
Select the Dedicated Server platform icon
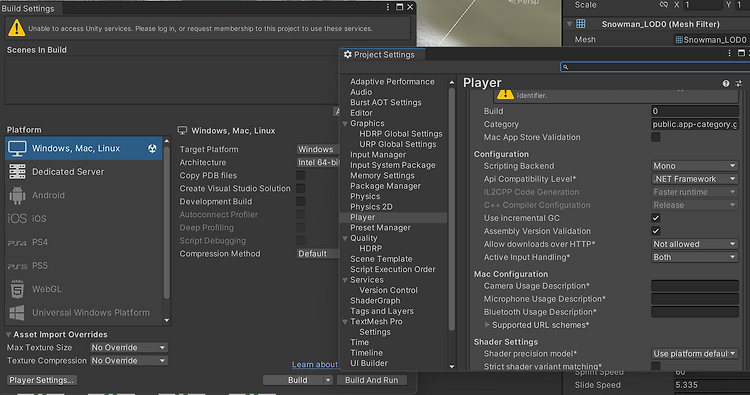pos(17,172)
